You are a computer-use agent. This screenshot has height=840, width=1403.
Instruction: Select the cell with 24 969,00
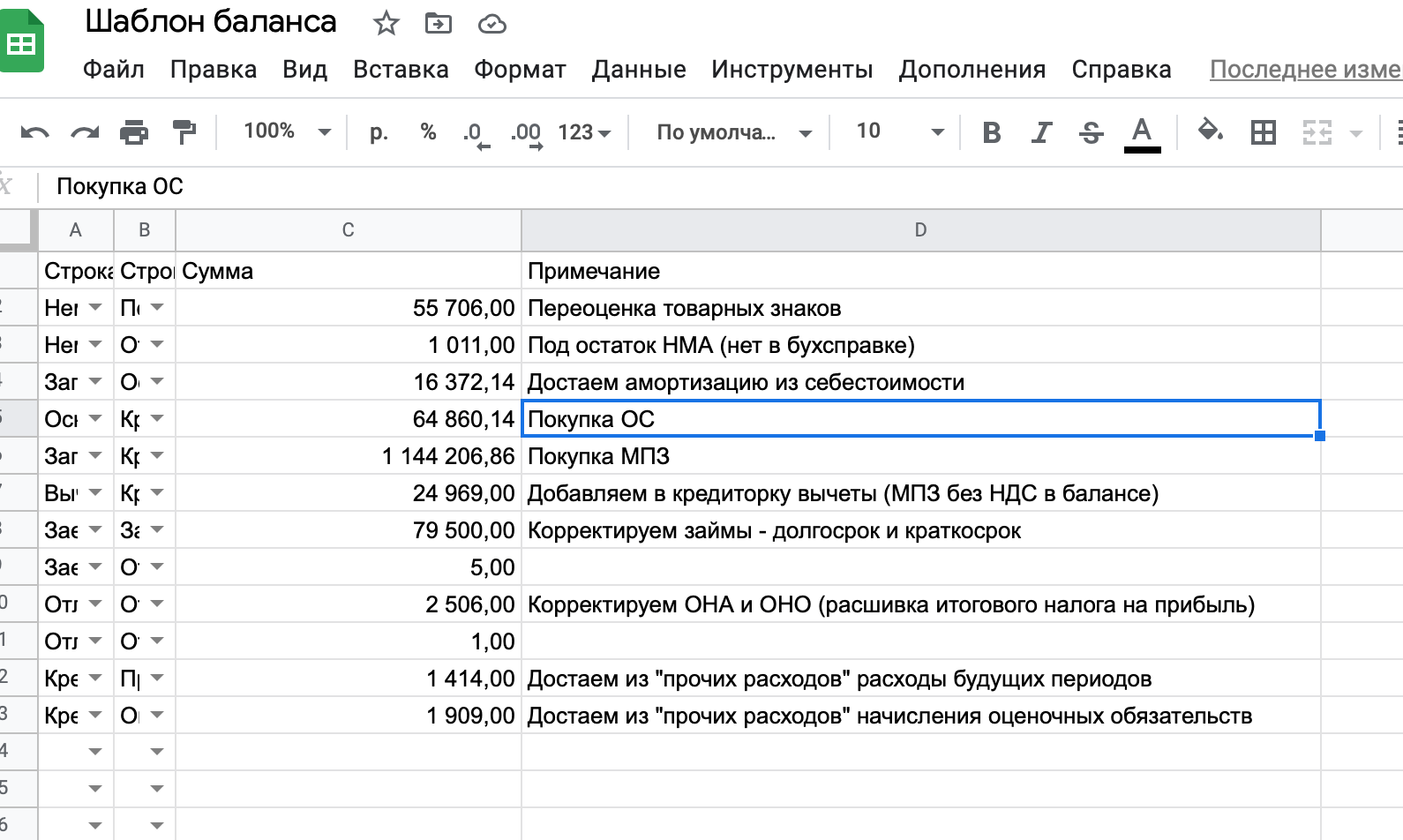click(349, 493)
